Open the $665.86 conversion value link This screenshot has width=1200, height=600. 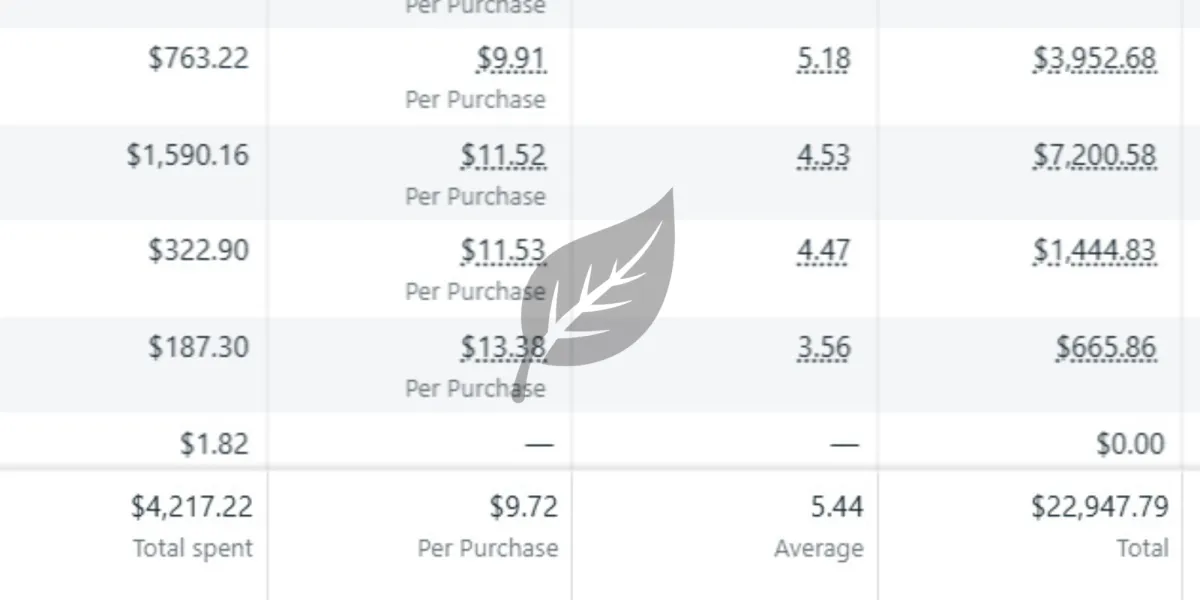click(x=1107, y=348)
